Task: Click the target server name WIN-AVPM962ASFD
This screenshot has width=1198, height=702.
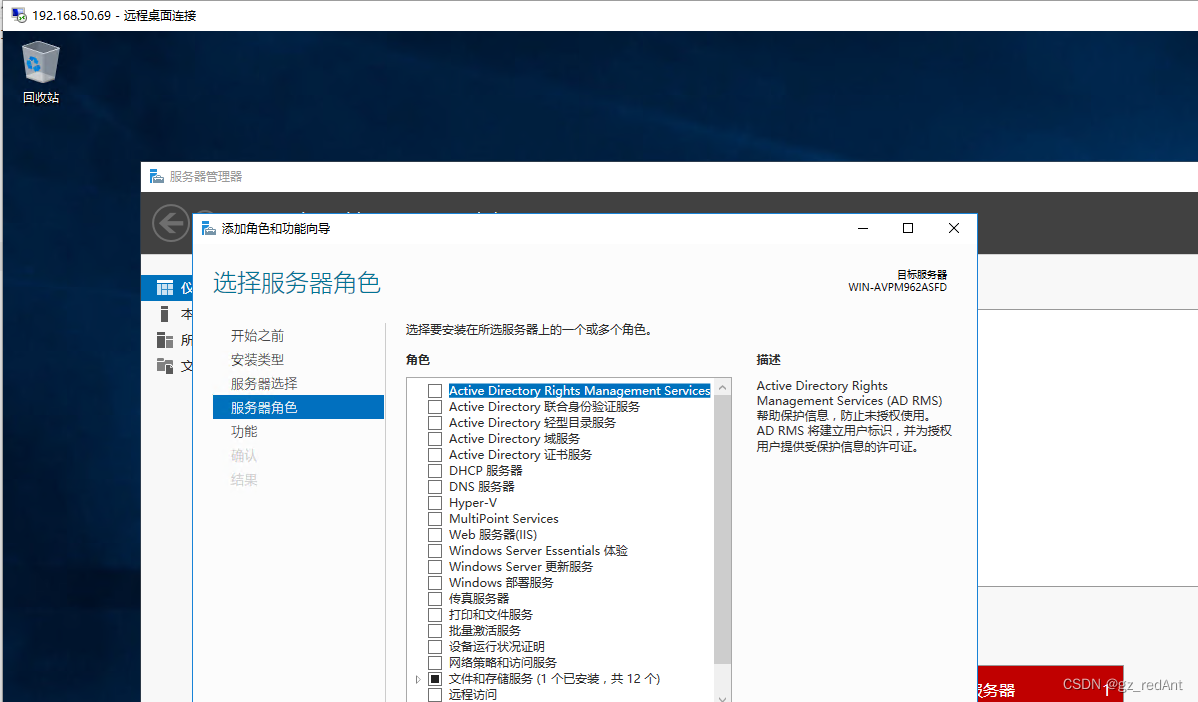Action: 898,287
